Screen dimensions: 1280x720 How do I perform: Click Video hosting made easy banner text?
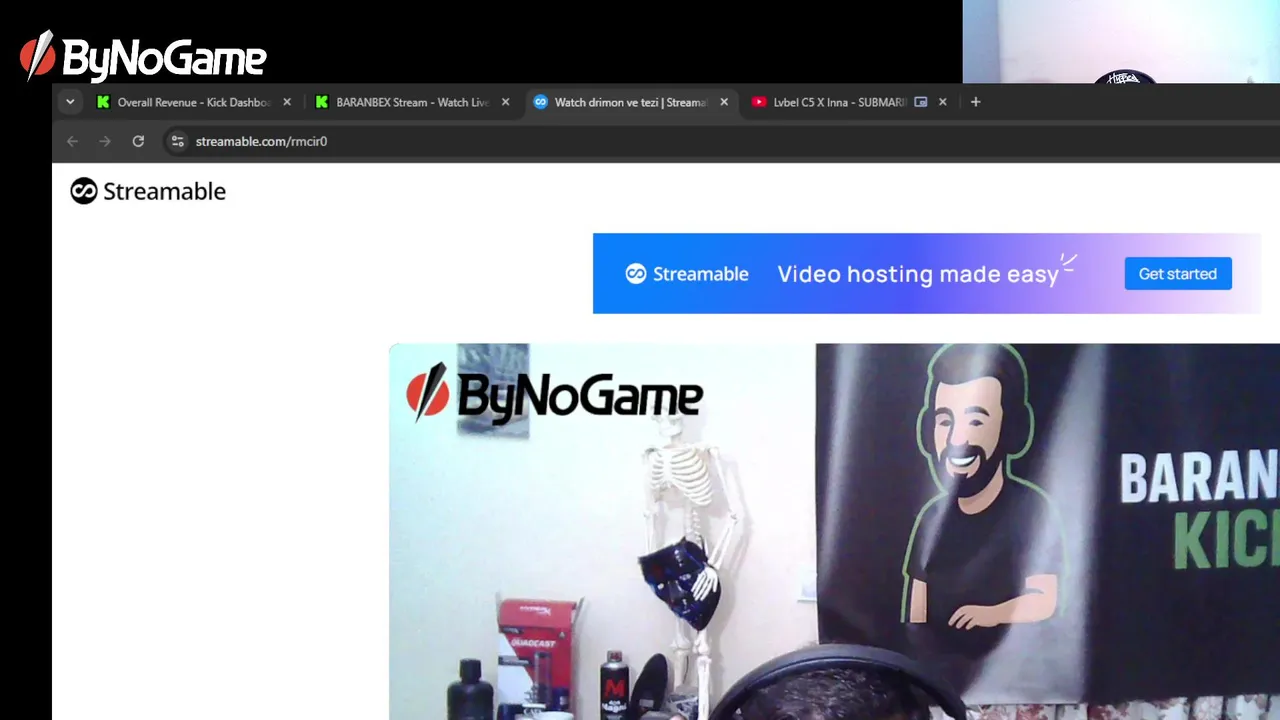pos(918,274)
